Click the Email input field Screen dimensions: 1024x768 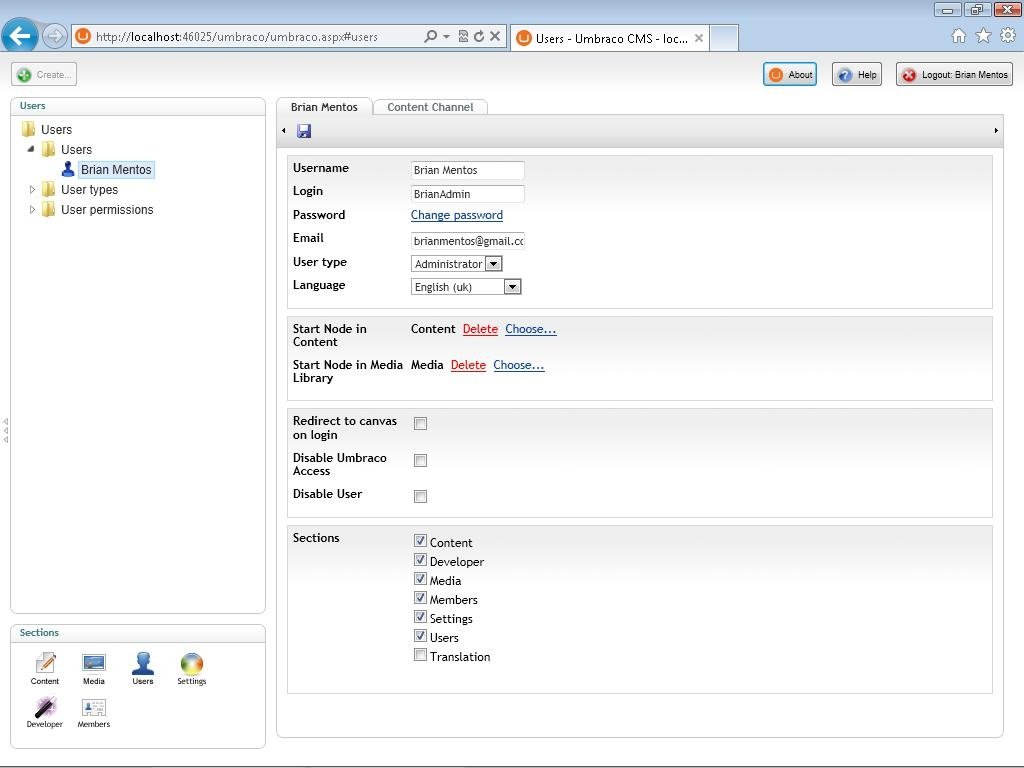click(468, 241)
